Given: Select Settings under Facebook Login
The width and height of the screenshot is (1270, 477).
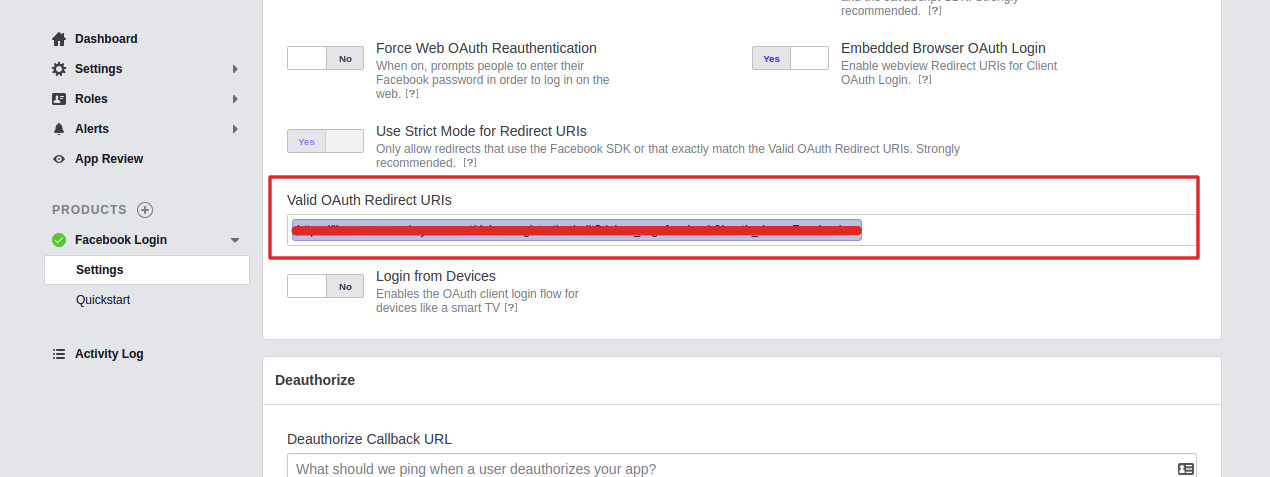Looking at the screenshot, I should pos(147,270).
